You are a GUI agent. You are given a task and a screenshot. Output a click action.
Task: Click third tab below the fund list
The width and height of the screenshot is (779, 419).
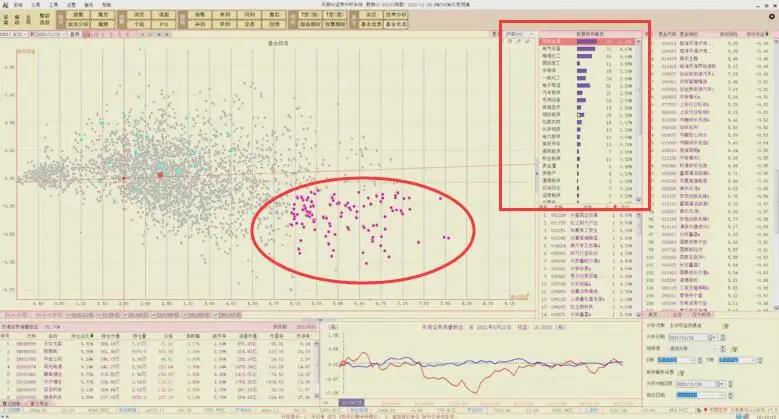pyautogui.click(x=701, y=314)
